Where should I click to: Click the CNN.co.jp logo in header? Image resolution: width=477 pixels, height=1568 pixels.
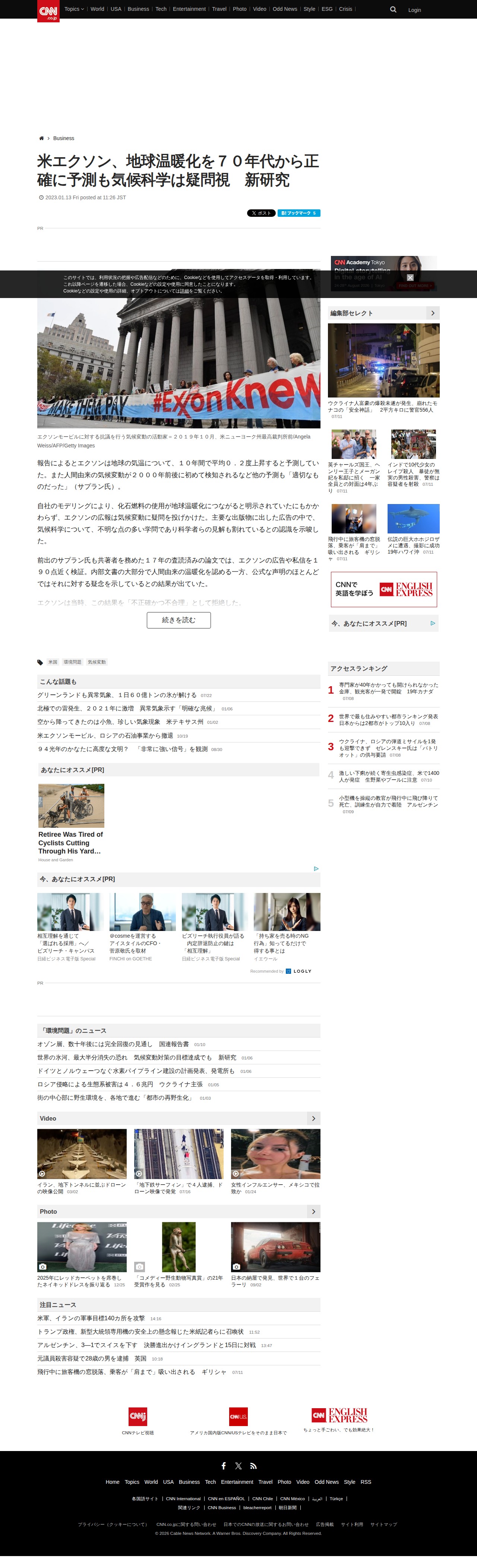coord(48,11)
